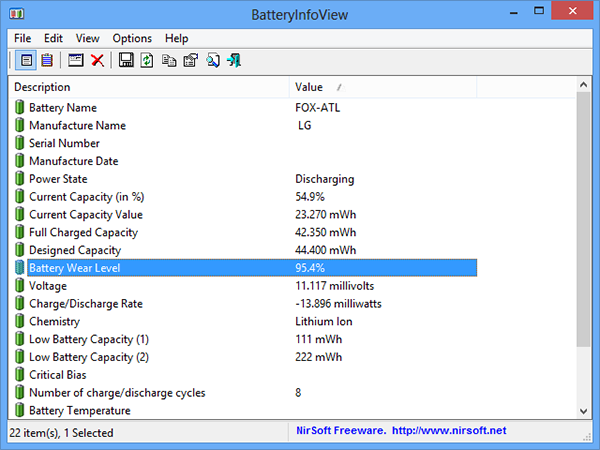Click the battery icon beside Critical Bias
Viewport: 600px width, 450px height.
(20, 375)
